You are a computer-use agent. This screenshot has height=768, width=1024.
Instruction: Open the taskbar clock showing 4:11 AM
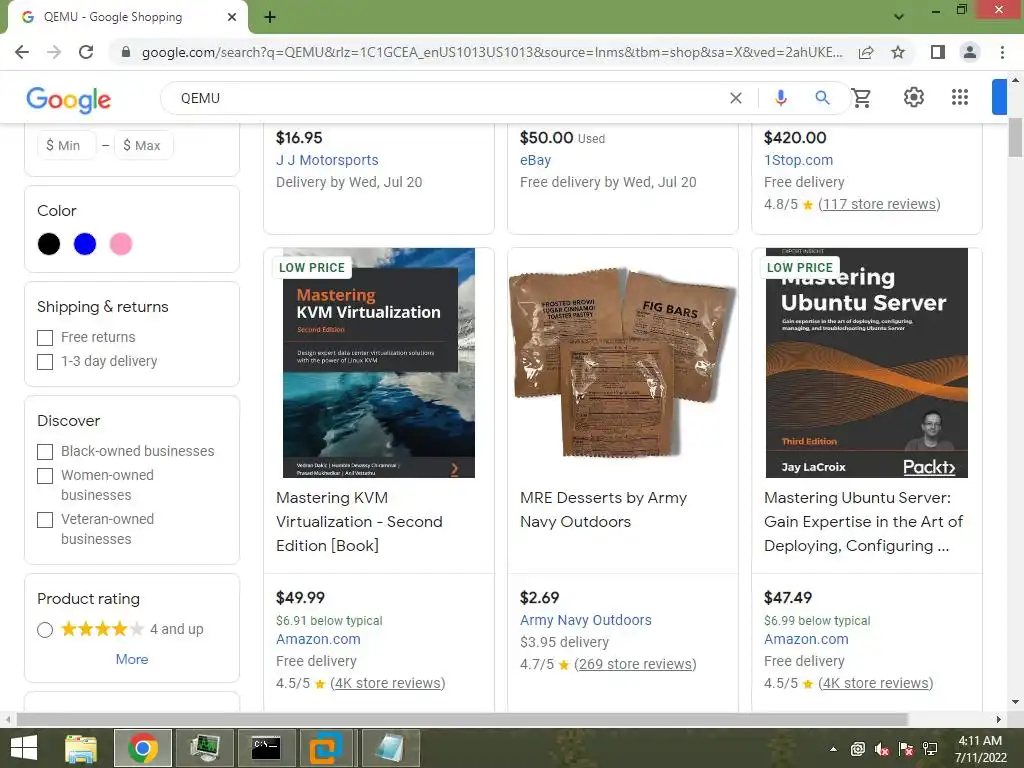coord(980,749)
